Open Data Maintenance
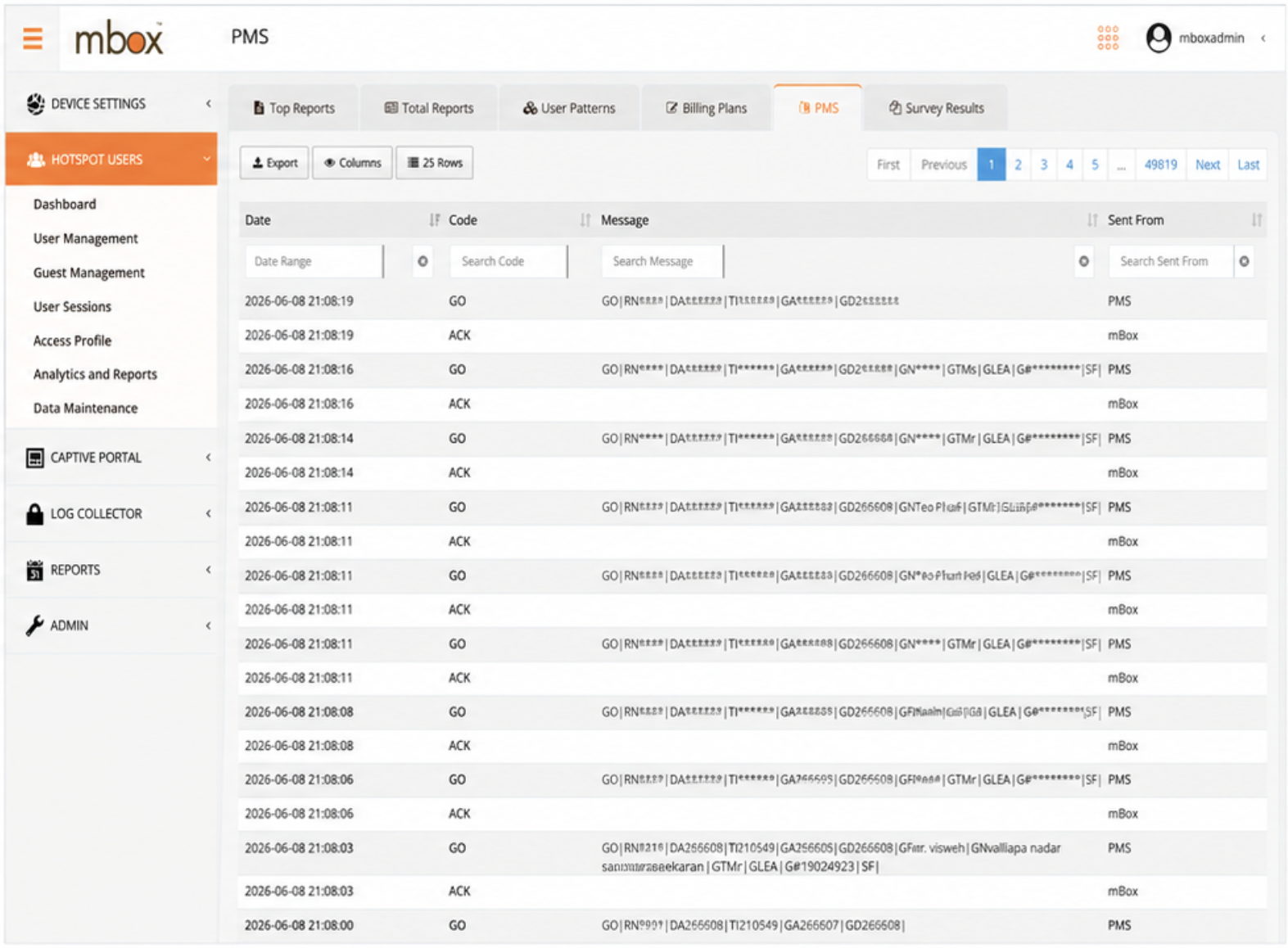The image size is (1288, 948). tap(85, 409)
